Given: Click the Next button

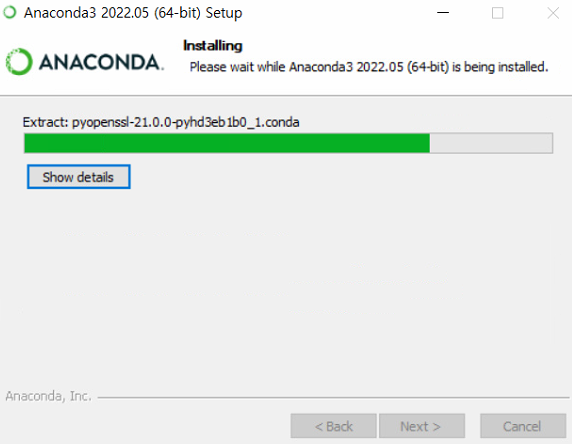Looking at the screenshot, I should 422,426.
